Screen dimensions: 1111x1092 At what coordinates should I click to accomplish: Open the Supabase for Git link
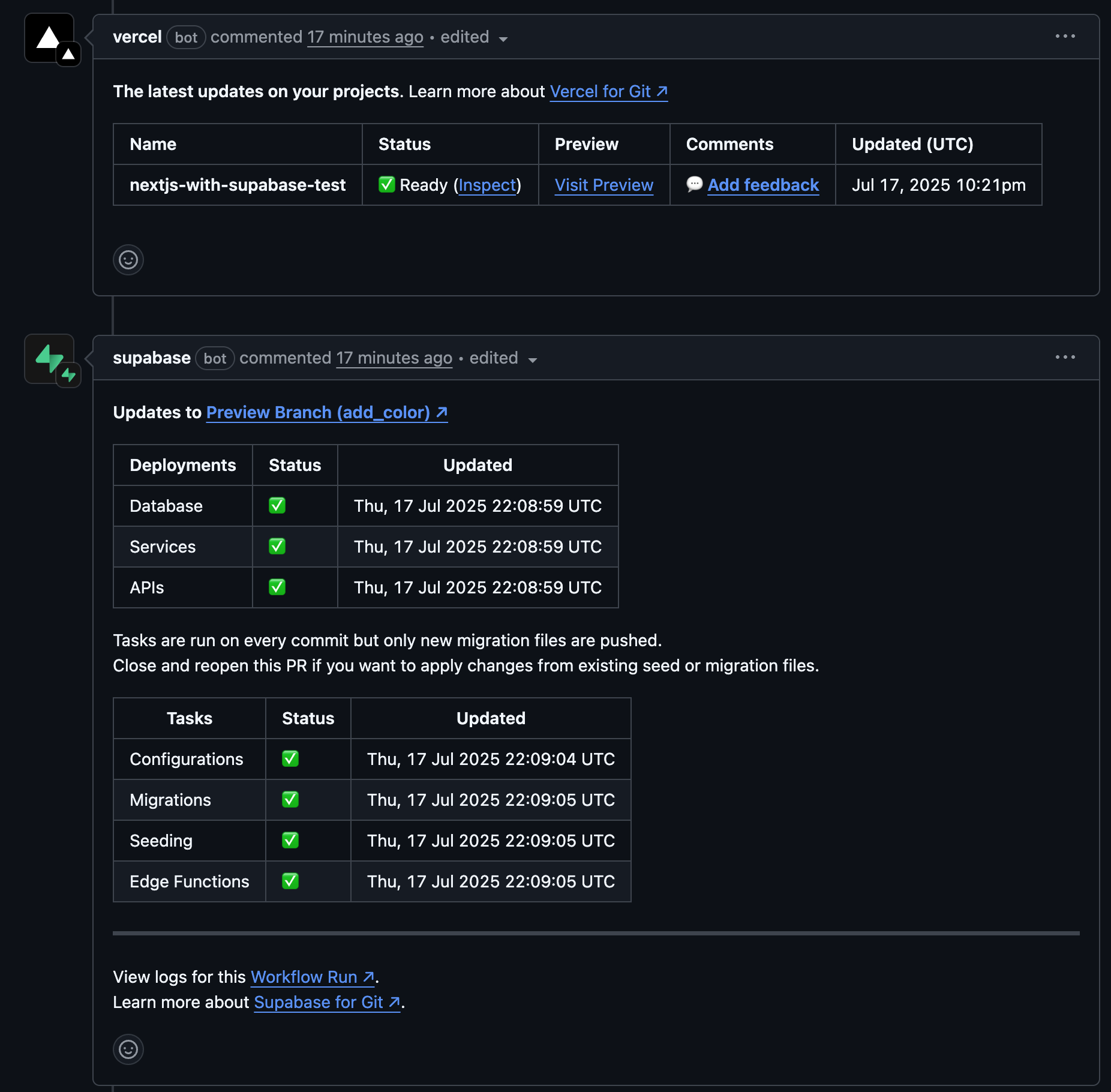click(x=328, y=1003)
